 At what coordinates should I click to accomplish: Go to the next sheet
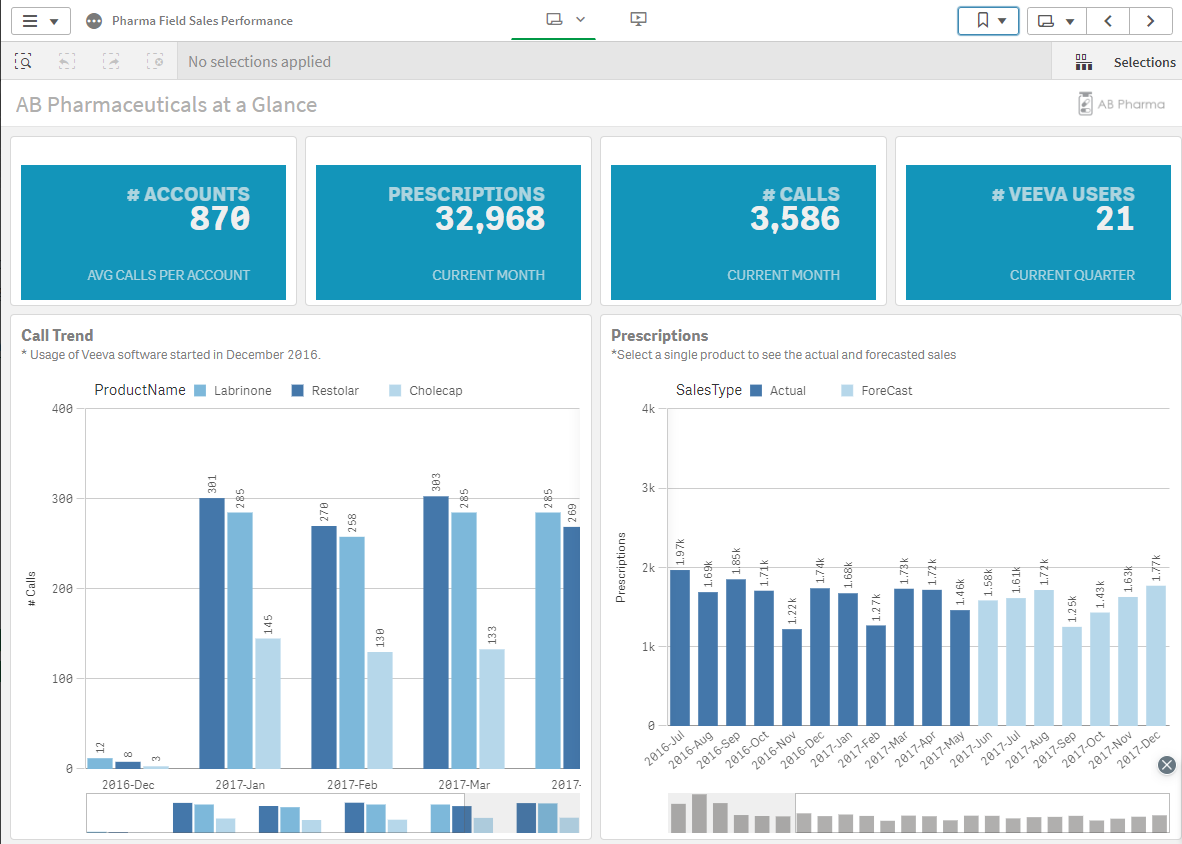(1150, 21)
